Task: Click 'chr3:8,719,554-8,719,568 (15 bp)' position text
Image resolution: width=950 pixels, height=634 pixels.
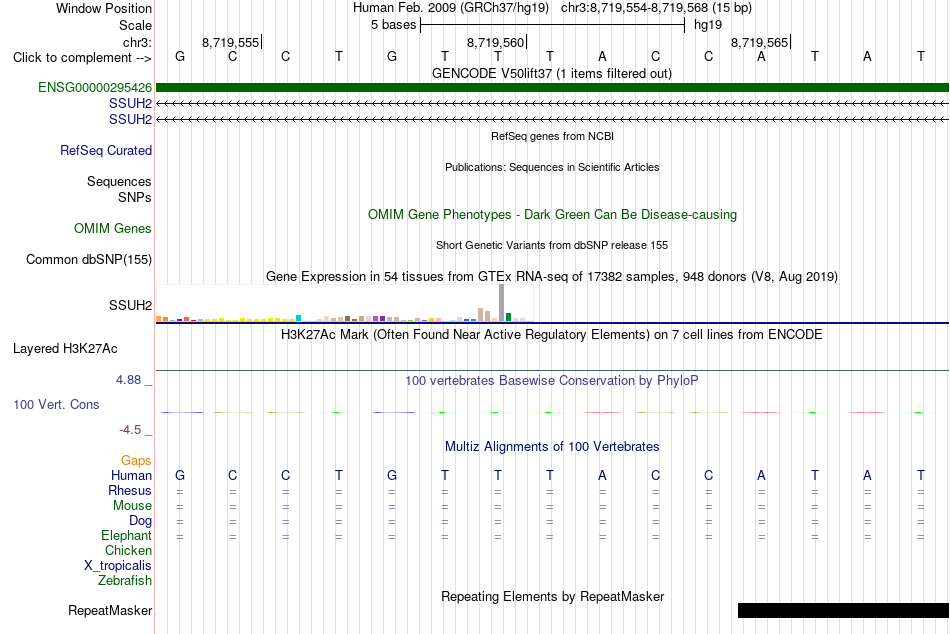Action: [656, 8]
